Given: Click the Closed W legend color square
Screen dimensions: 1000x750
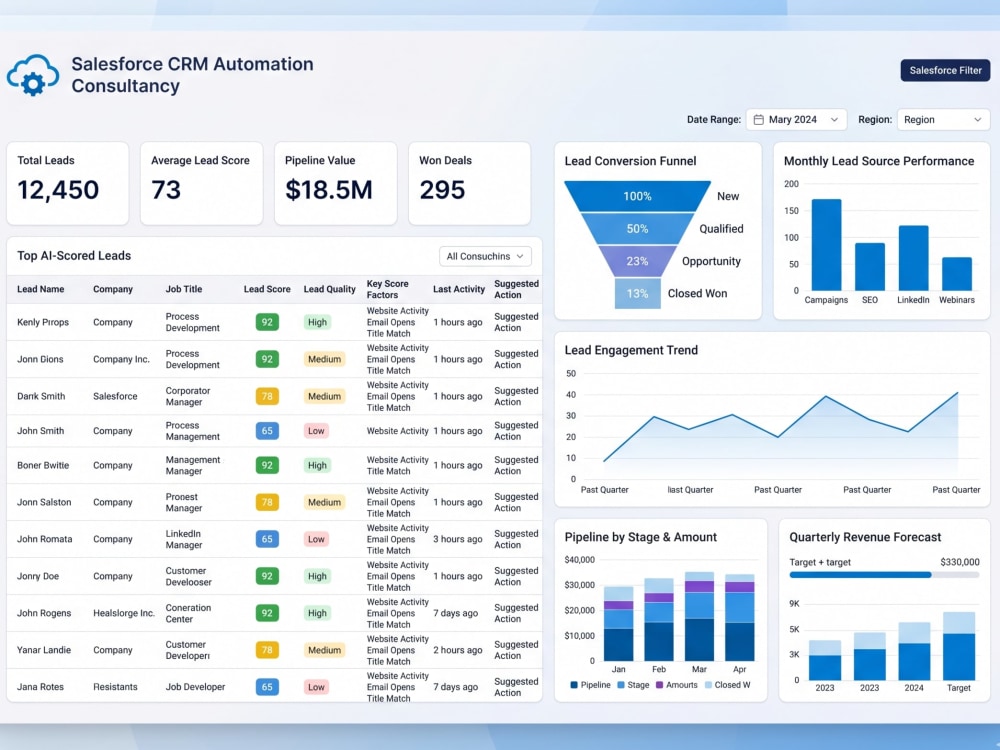Looking at the screenshot, I should (x=708, y=685).
